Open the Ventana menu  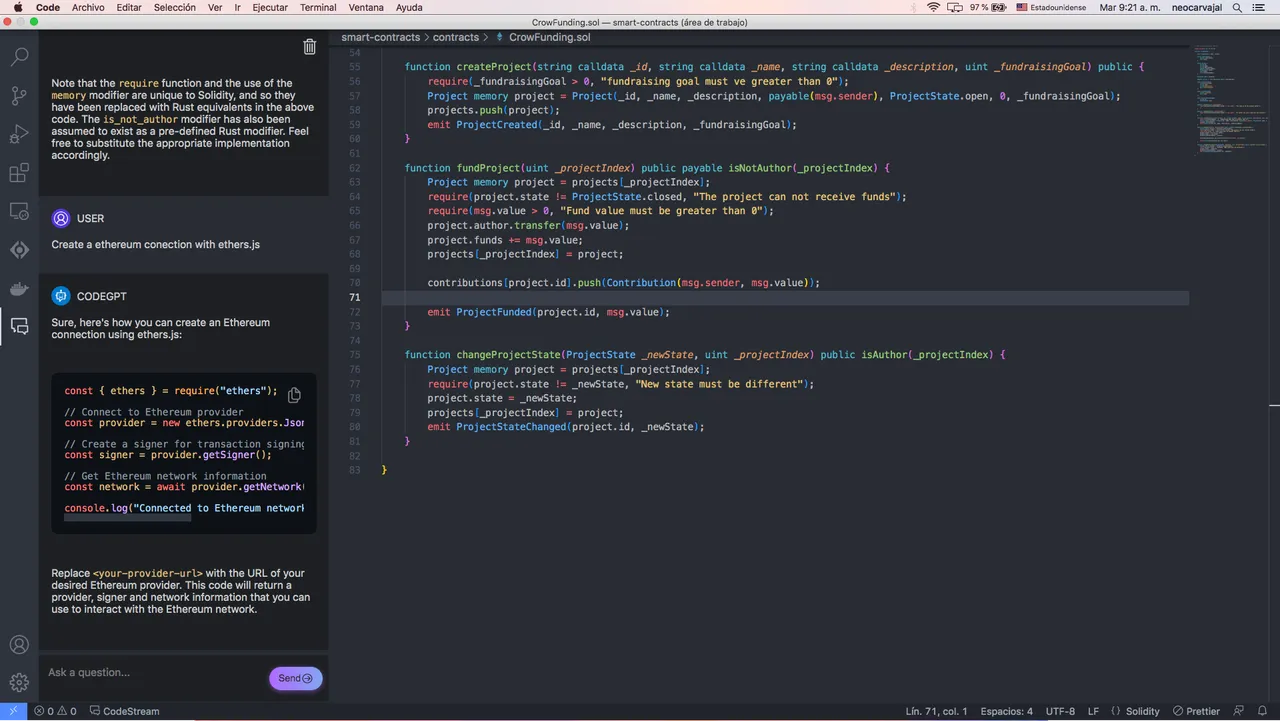pos(366,7)
